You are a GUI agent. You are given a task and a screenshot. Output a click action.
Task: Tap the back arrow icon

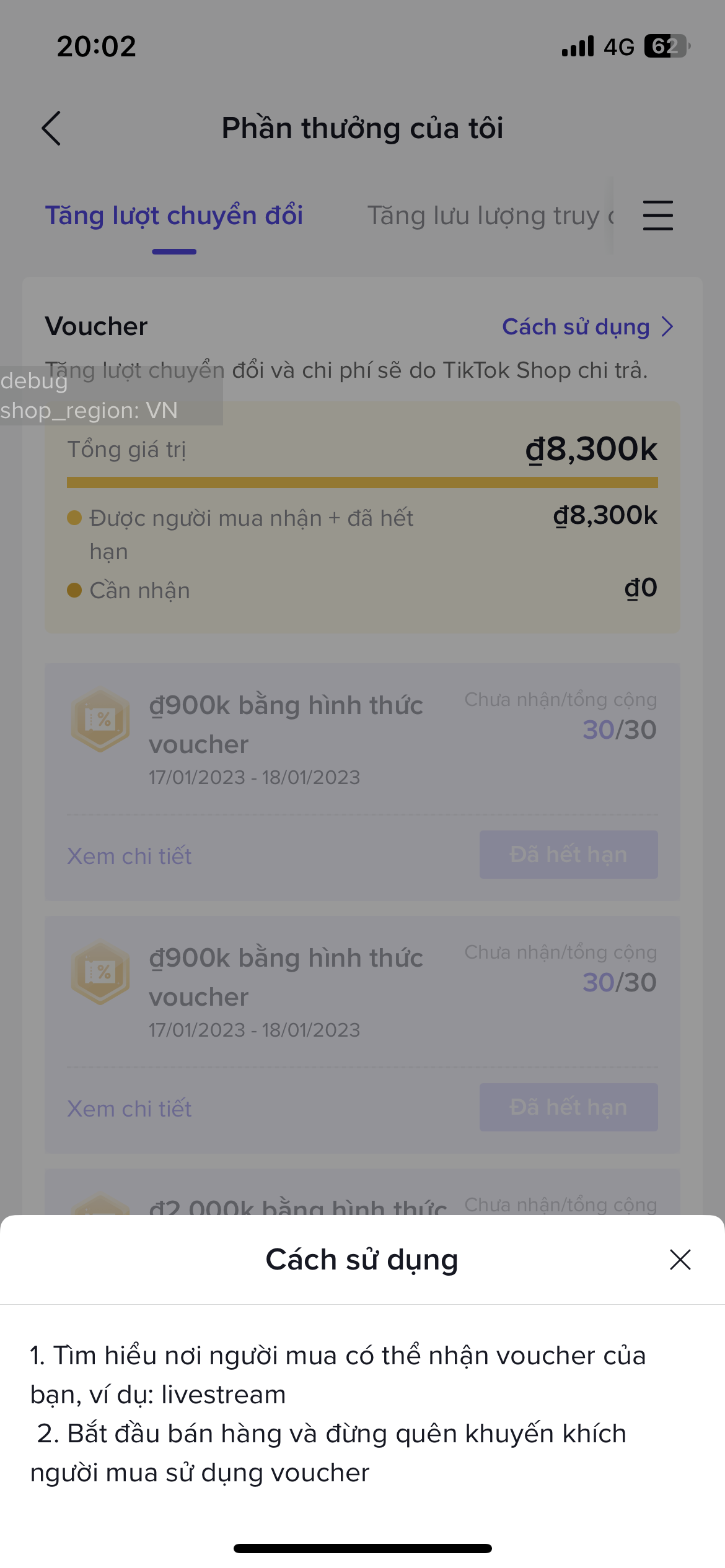51,128
